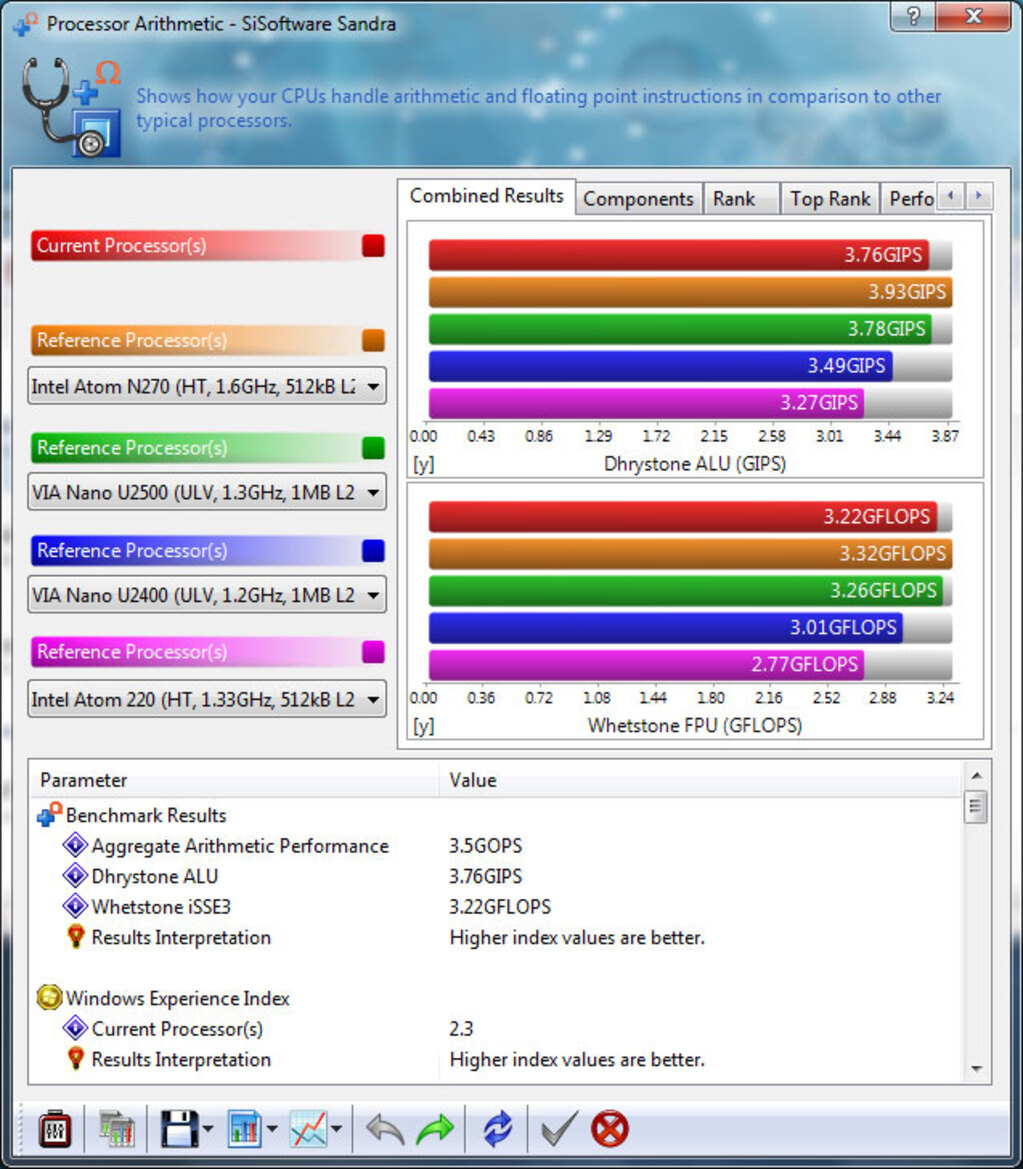Open the save dropdown arrow next to floppy
Image resolution: width=1023 pixels, height=1169 pixels.
(x=208, y=1129)
